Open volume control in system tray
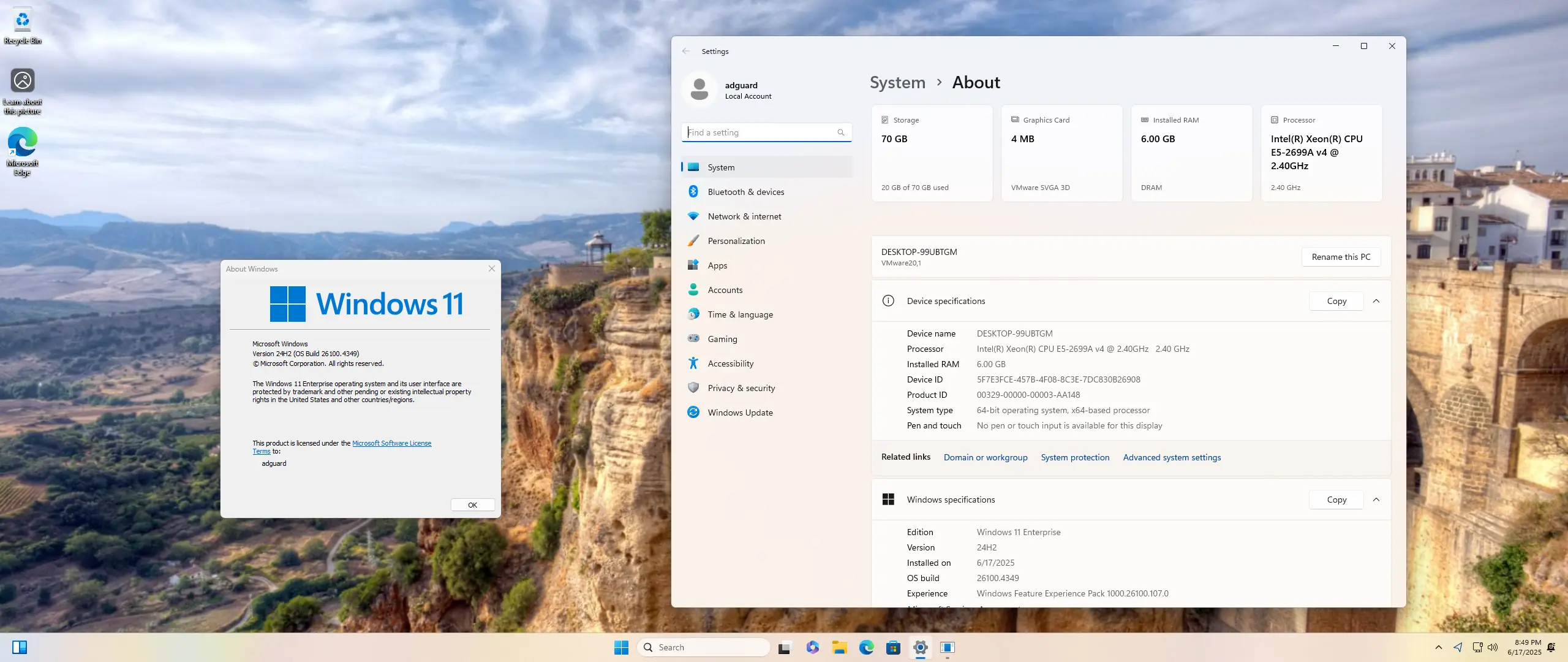Screen dimensions: 1568x662 pos(1493,647)
